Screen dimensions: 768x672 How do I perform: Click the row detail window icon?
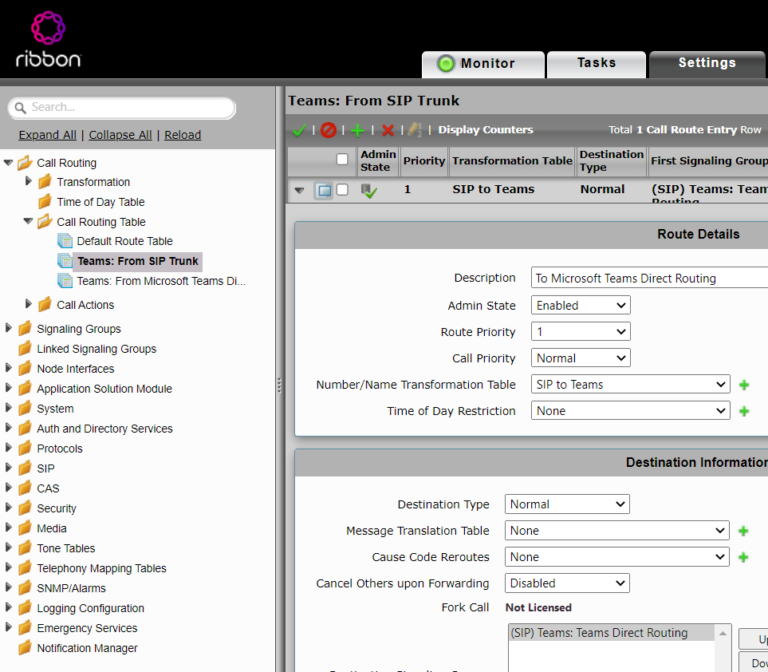[324, 190]
